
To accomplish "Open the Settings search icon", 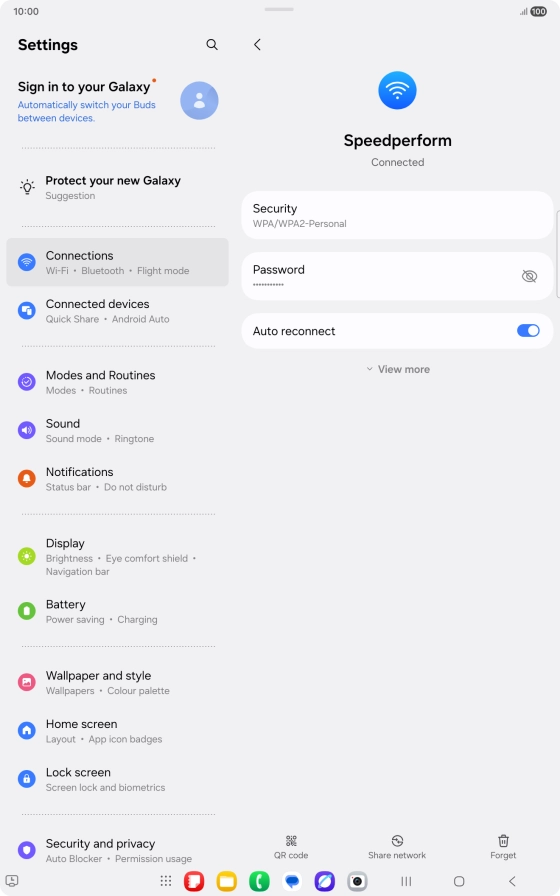I will pos(212,45).
